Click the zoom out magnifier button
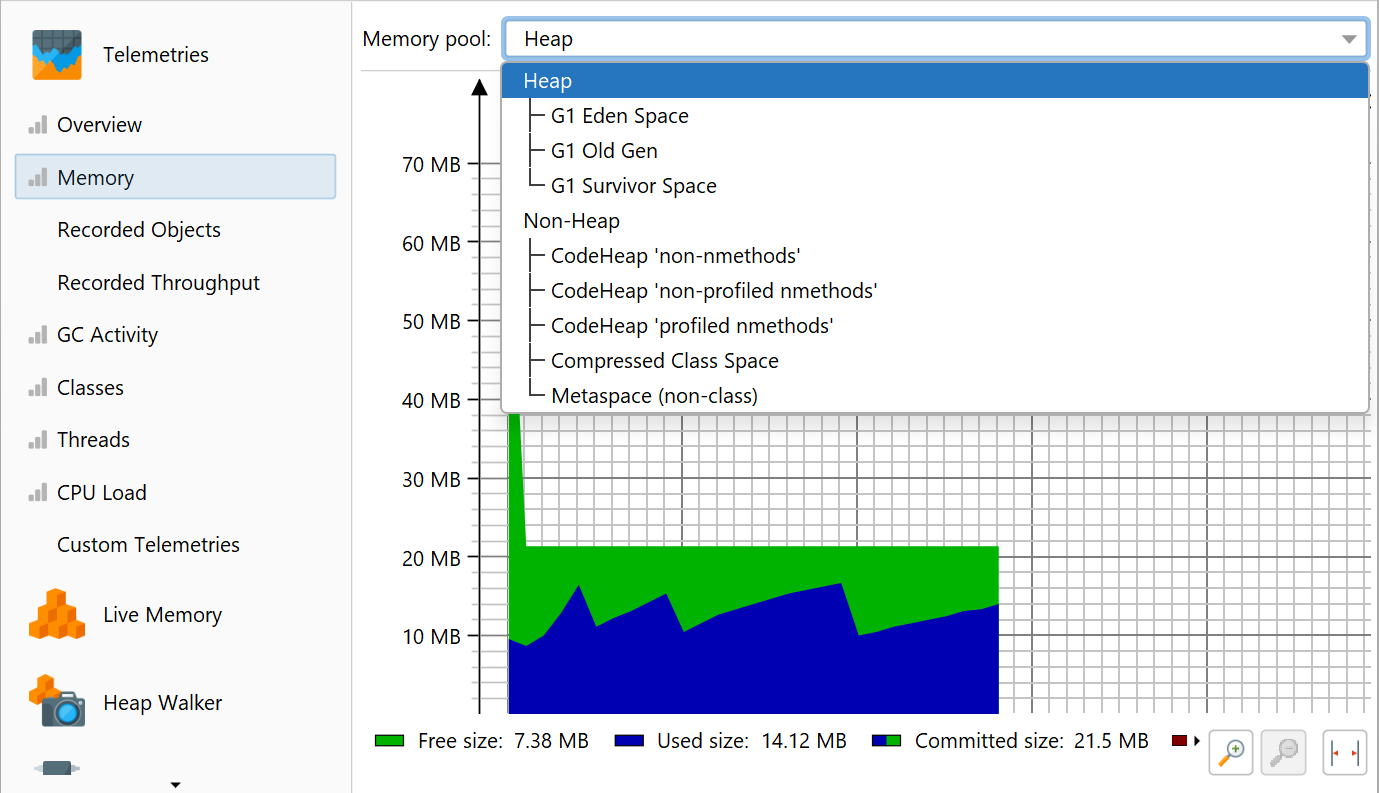The height and width of the screenshot is (793, 1379). point(1284,752)
